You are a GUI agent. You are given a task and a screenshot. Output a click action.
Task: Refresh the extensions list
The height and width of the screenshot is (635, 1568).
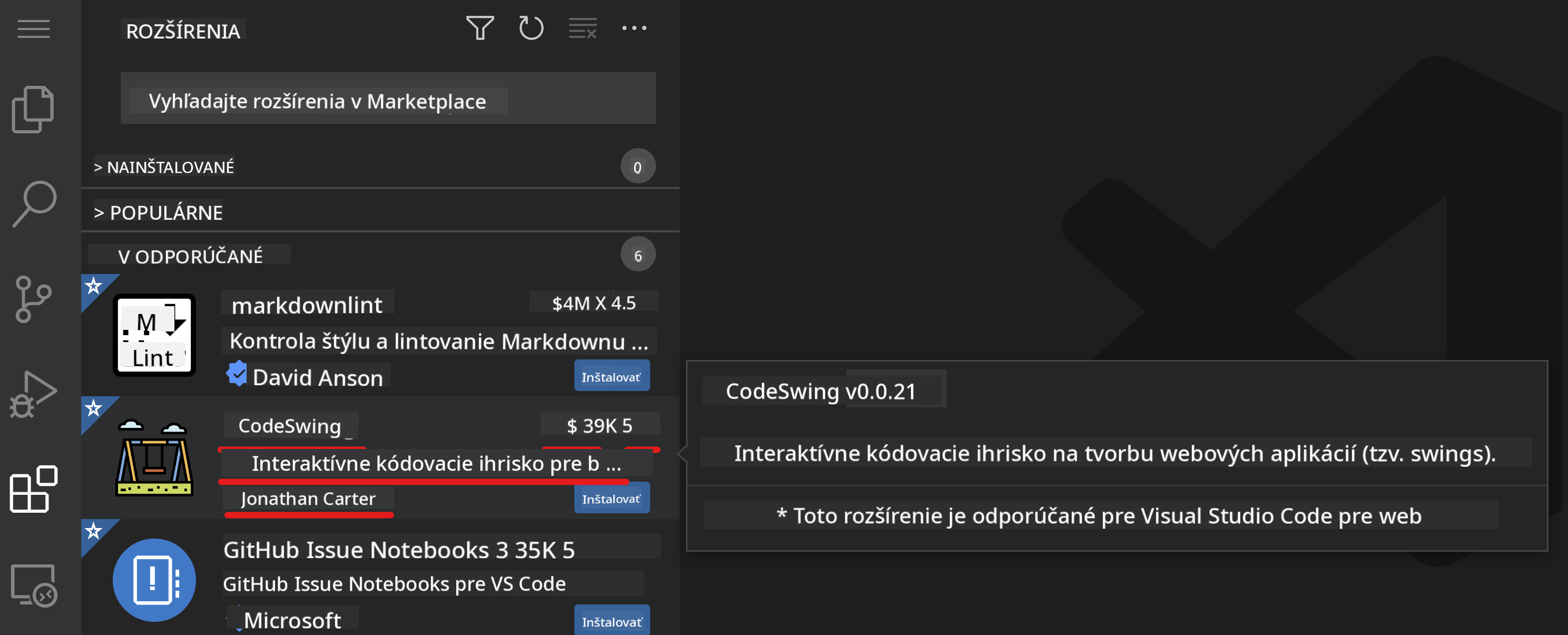pos(531,28)
